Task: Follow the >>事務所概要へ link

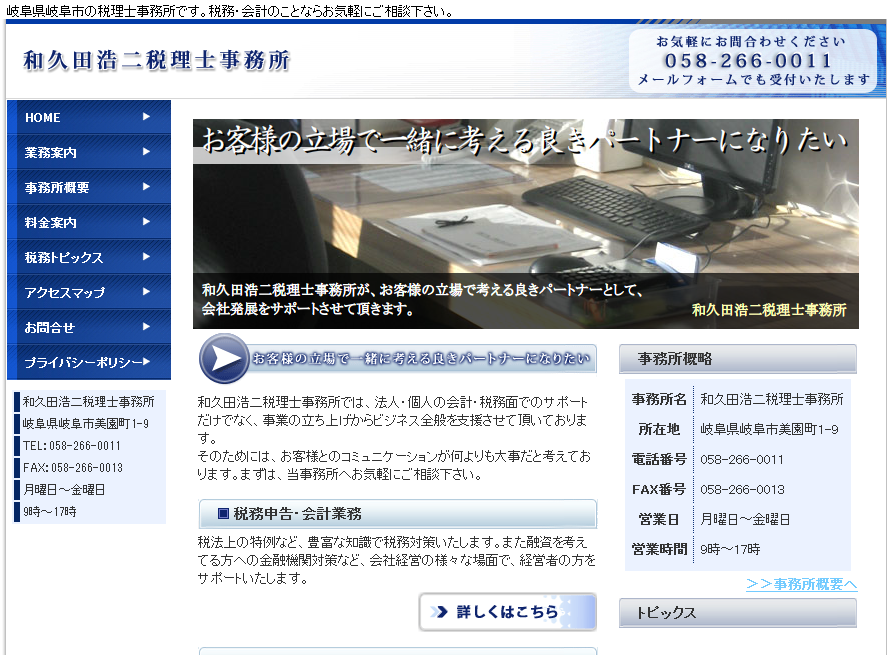Action: click(x=801, y=584)
